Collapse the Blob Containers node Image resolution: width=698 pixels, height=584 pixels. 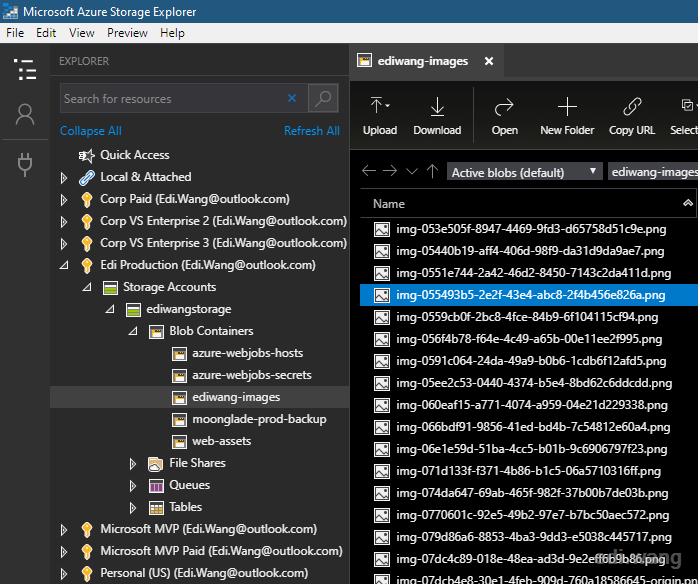click(133, 331)
